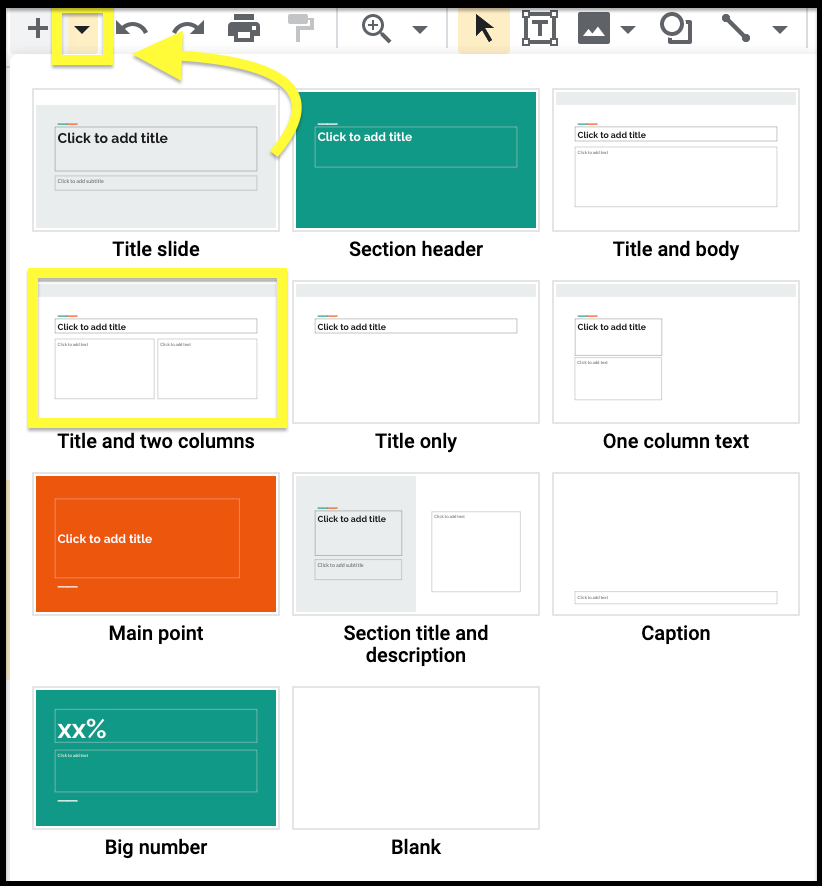Click the 'Section header' label

(x=416, y=249)
